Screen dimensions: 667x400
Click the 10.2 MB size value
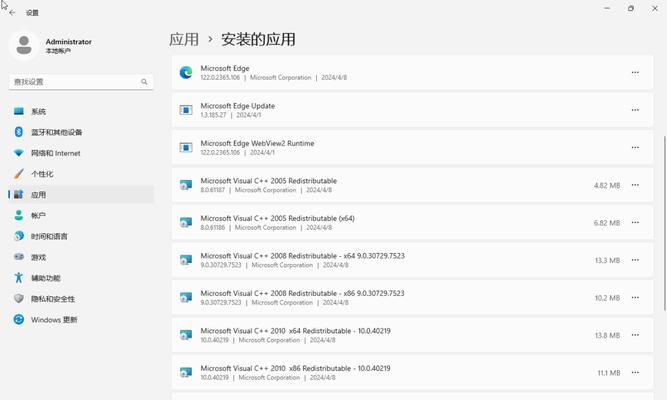coord(607,298)
